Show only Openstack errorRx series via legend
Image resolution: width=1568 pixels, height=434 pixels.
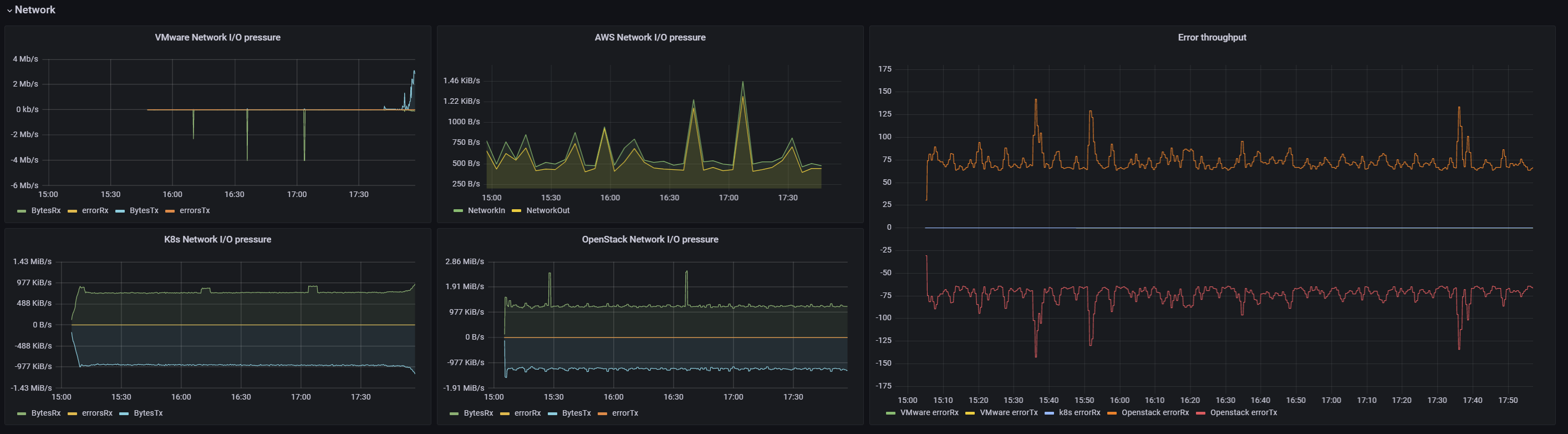pyautogui.click(x=1155, y=413)
